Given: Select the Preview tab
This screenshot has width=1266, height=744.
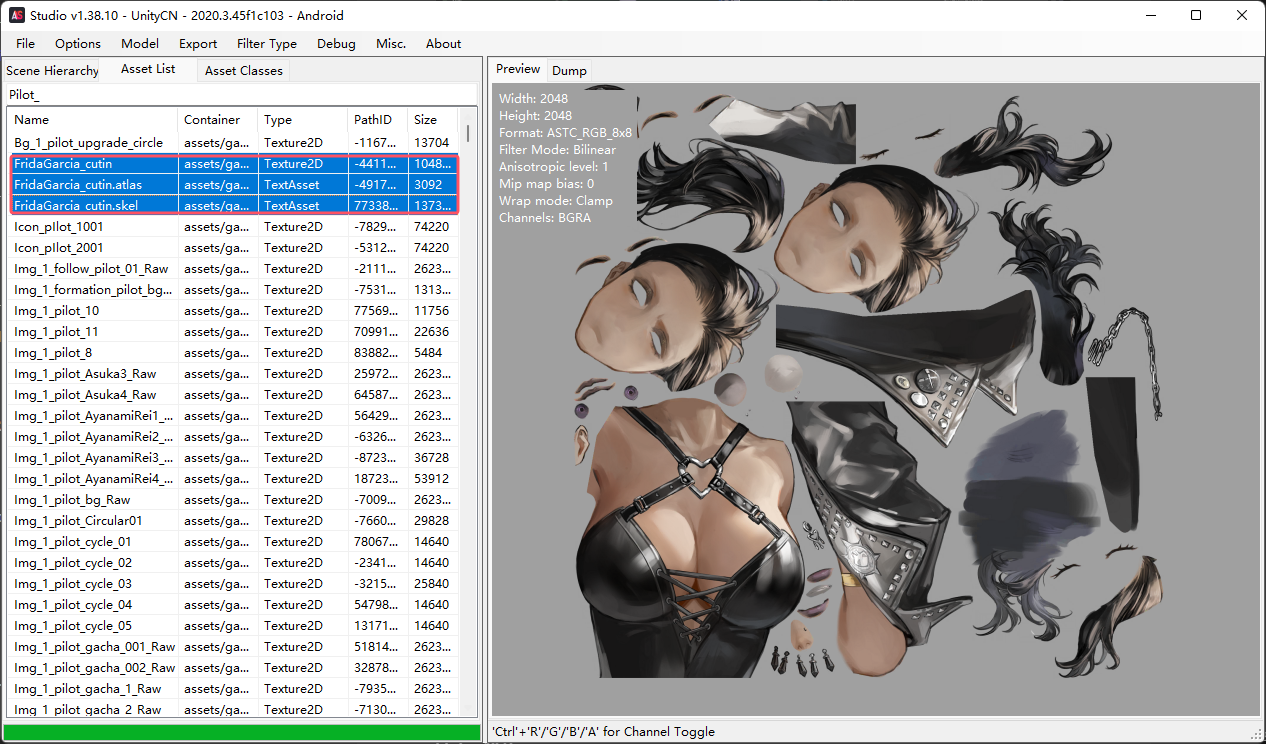Looking at the screenshot, I should pos(518,69).
